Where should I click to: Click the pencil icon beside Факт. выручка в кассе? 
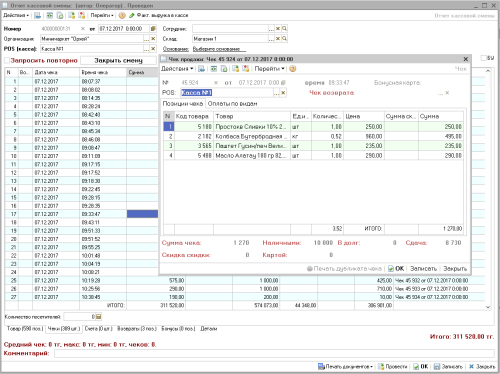pyautogui.click(x=131, y=15)
